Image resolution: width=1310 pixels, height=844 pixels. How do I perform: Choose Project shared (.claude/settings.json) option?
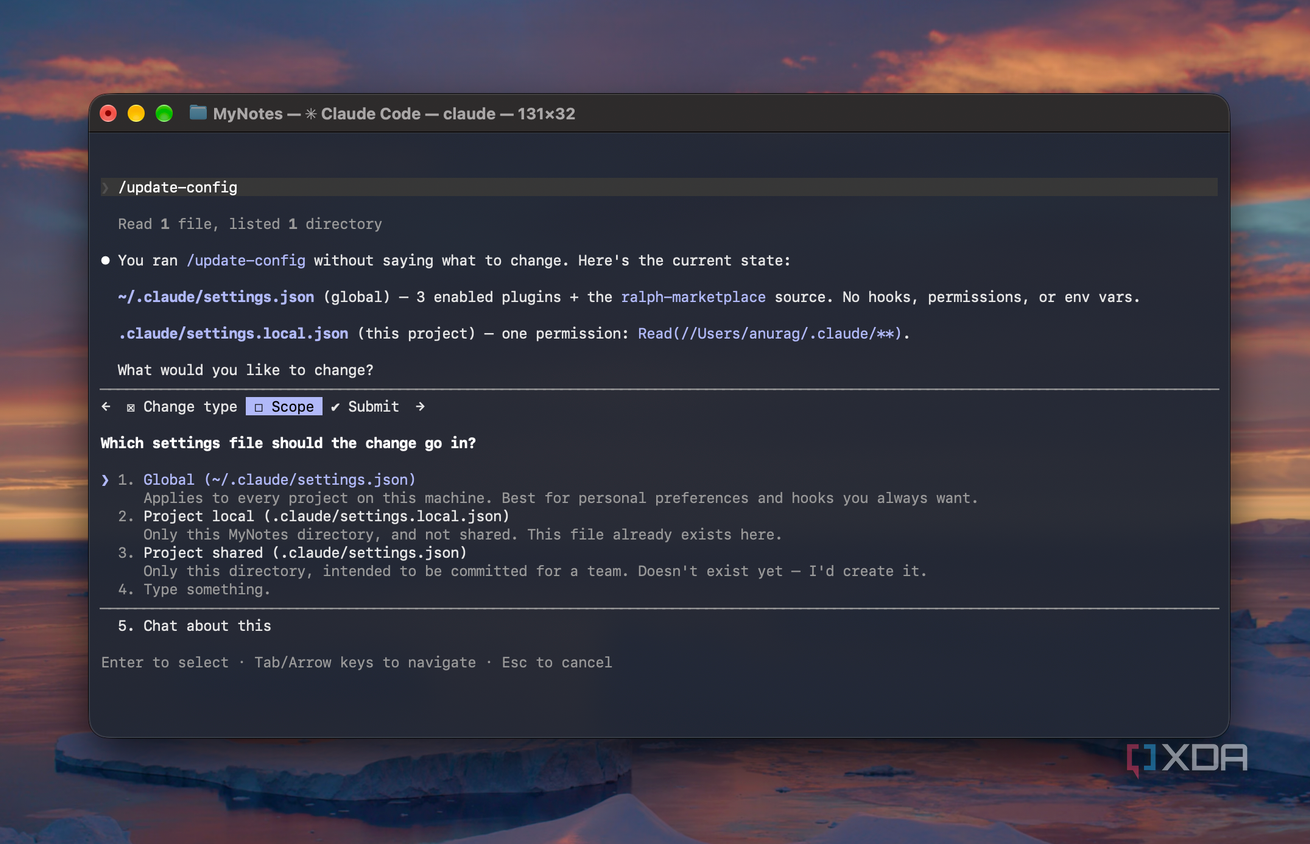(305, 553)
